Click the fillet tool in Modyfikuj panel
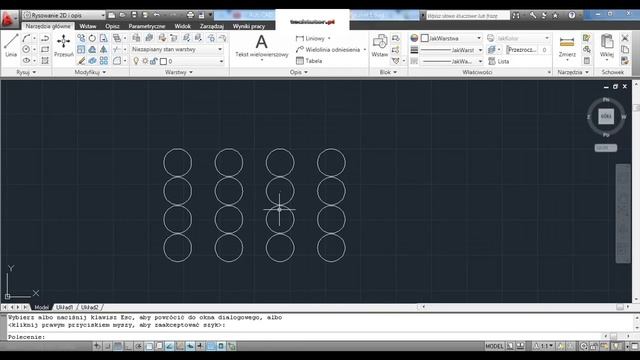 point(117,61)
